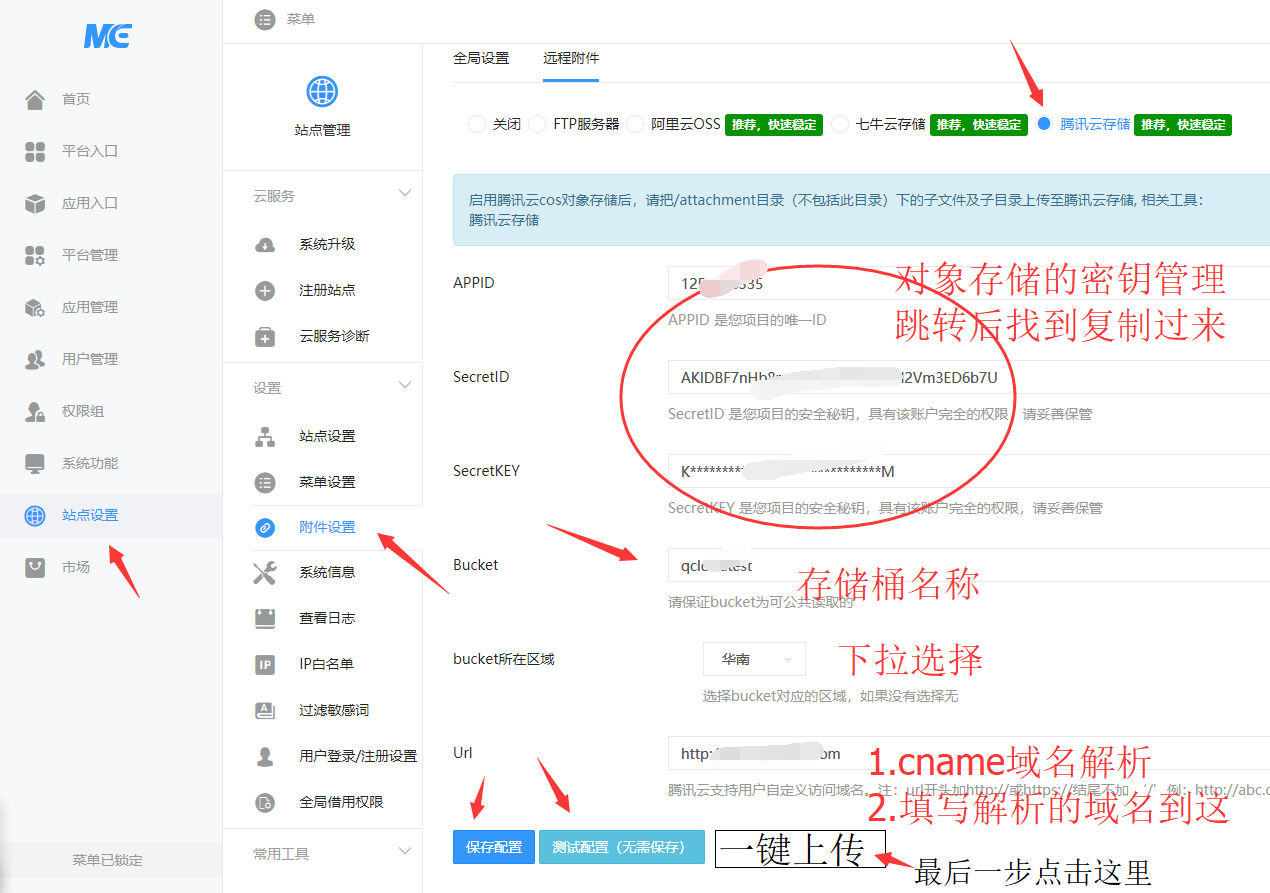
Task: Select the 腾讯云存储 radio option
Action: pos(1044,124)
